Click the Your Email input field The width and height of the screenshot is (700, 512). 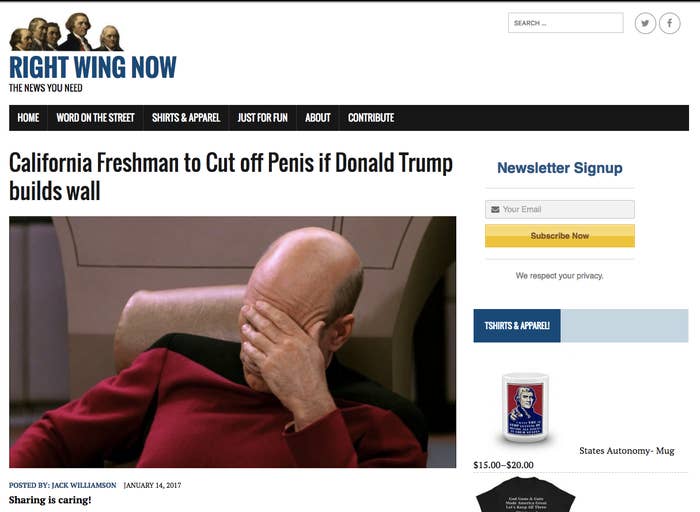tap(560, 209)
